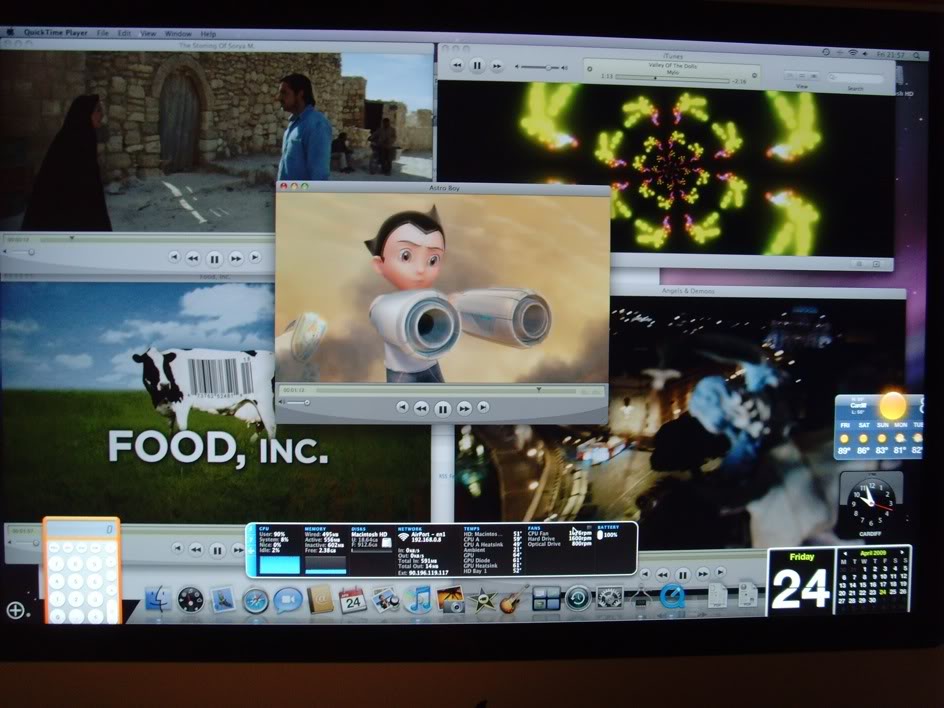Click add-widget plus button at bottom left

(15, 610)
